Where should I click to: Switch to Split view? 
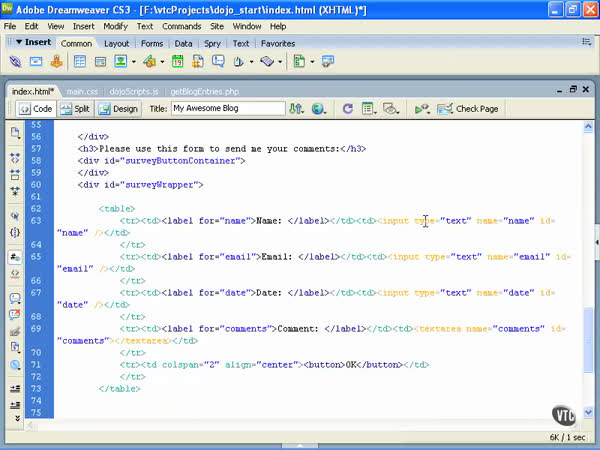(x=74, y=109)
